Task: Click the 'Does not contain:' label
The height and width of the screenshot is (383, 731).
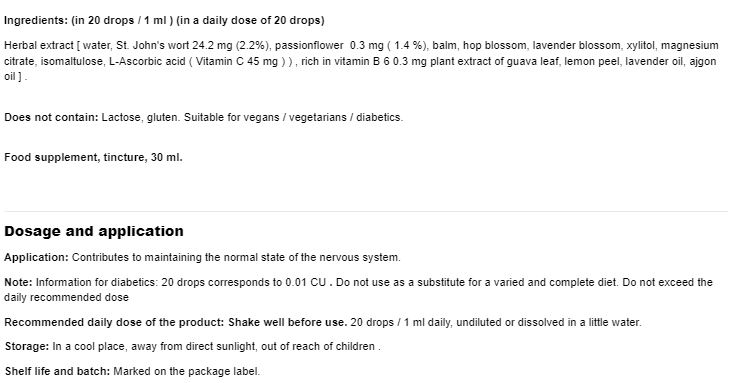Action: tap(51, 117)
